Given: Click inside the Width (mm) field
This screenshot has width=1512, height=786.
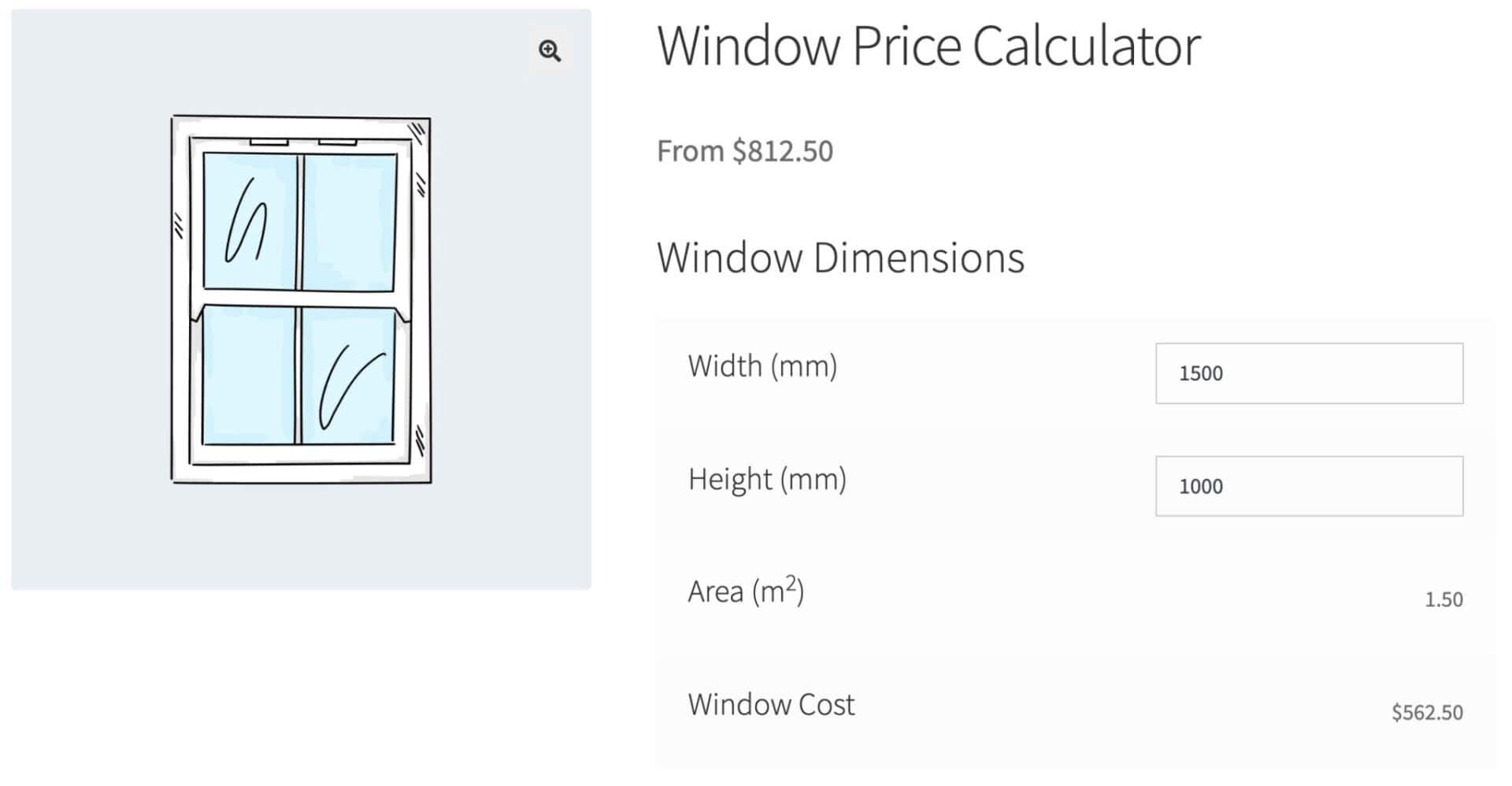Looking at the screenshot, I should click(1307, 373).
